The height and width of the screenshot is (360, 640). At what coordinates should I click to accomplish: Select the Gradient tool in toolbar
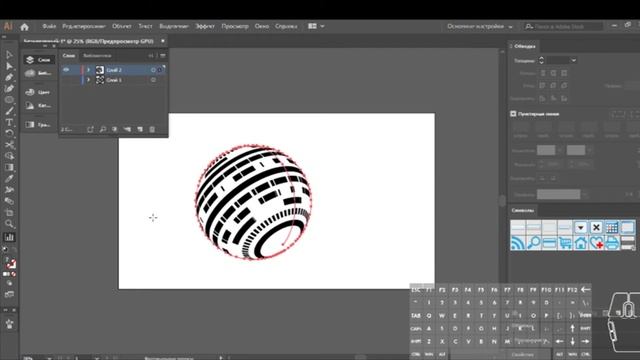[9, 167]
